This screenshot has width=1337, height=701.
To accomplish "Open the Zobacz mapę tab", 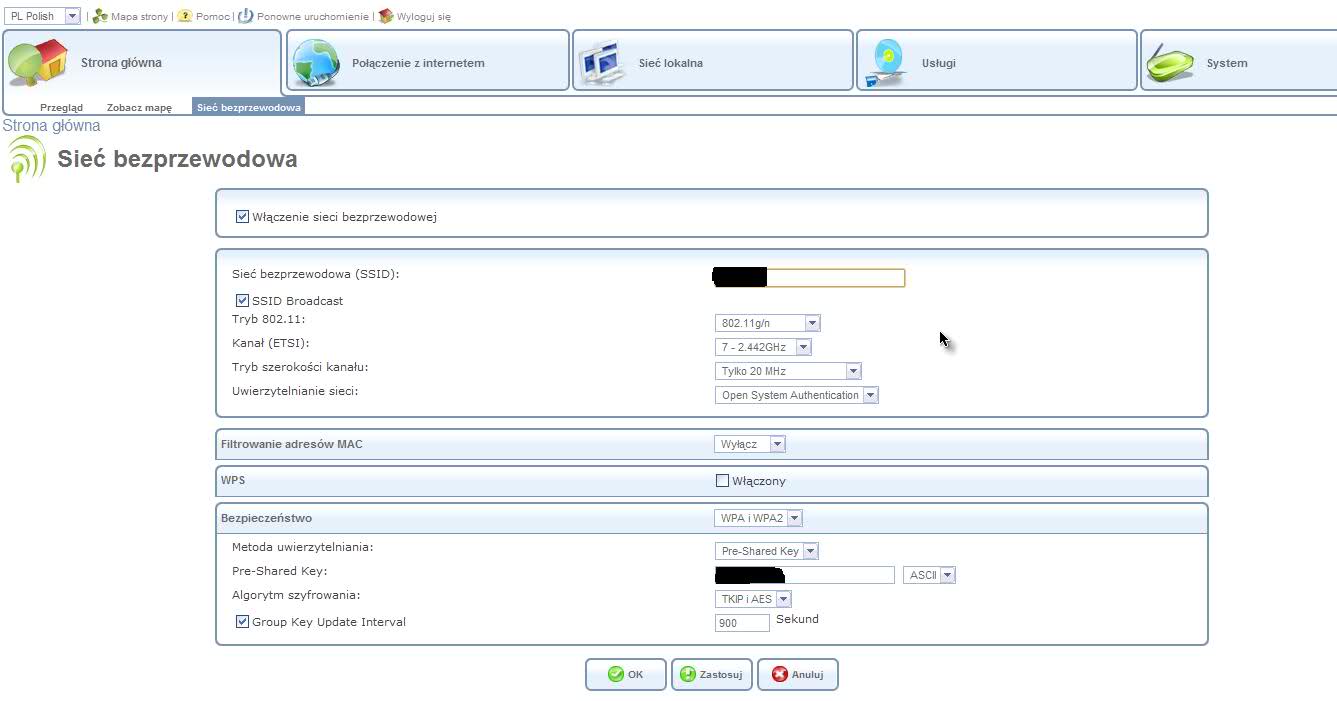I will pos(139,107).
